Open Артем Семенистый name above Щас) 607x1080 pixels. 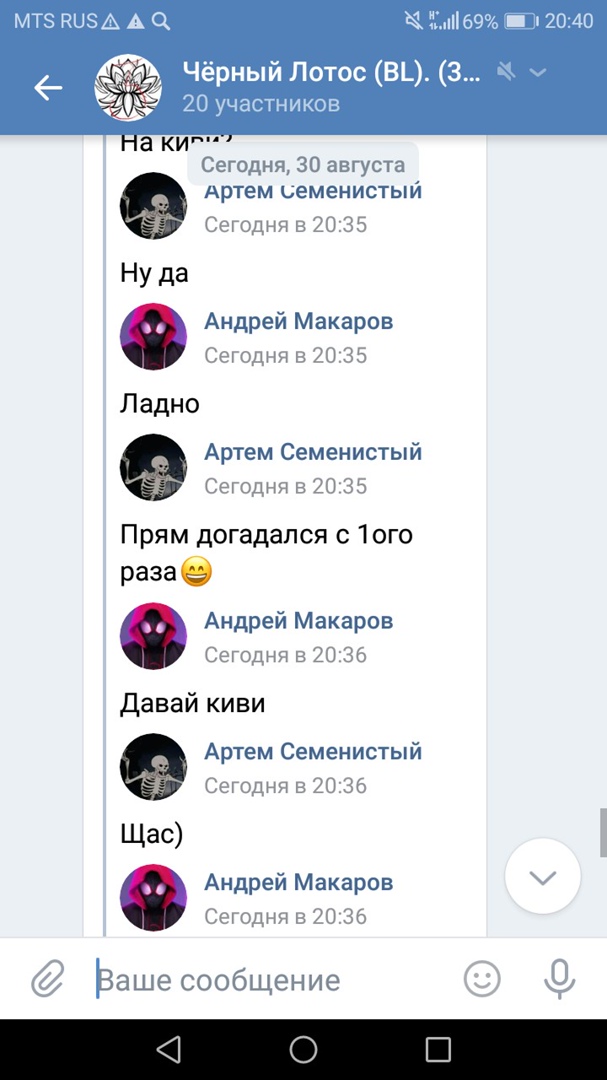(x=313, y=751)
